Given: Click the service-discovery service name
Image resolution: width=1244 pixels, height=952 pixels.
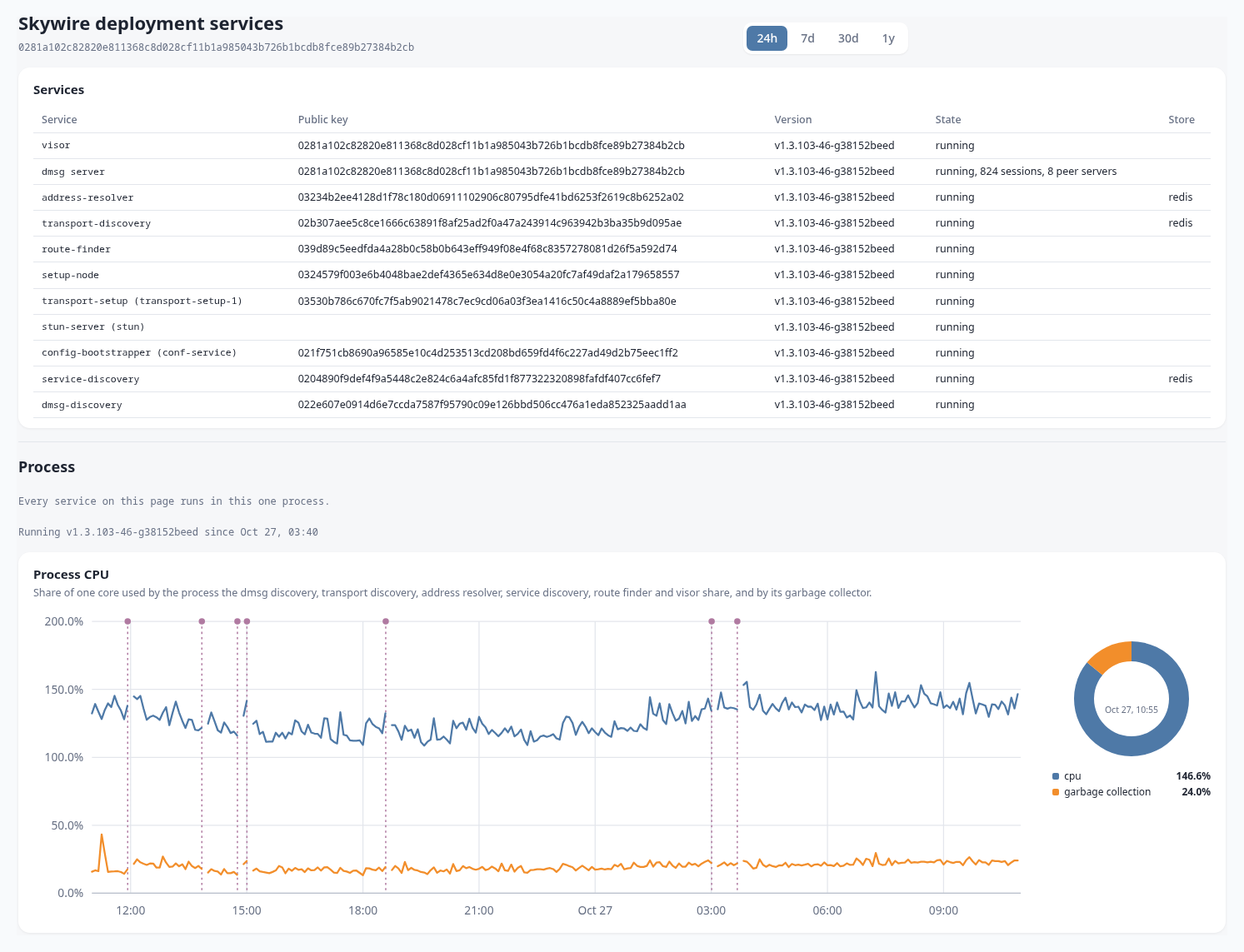Looking at the screenshot, I should pyautogui.click(x=91, y=379).
